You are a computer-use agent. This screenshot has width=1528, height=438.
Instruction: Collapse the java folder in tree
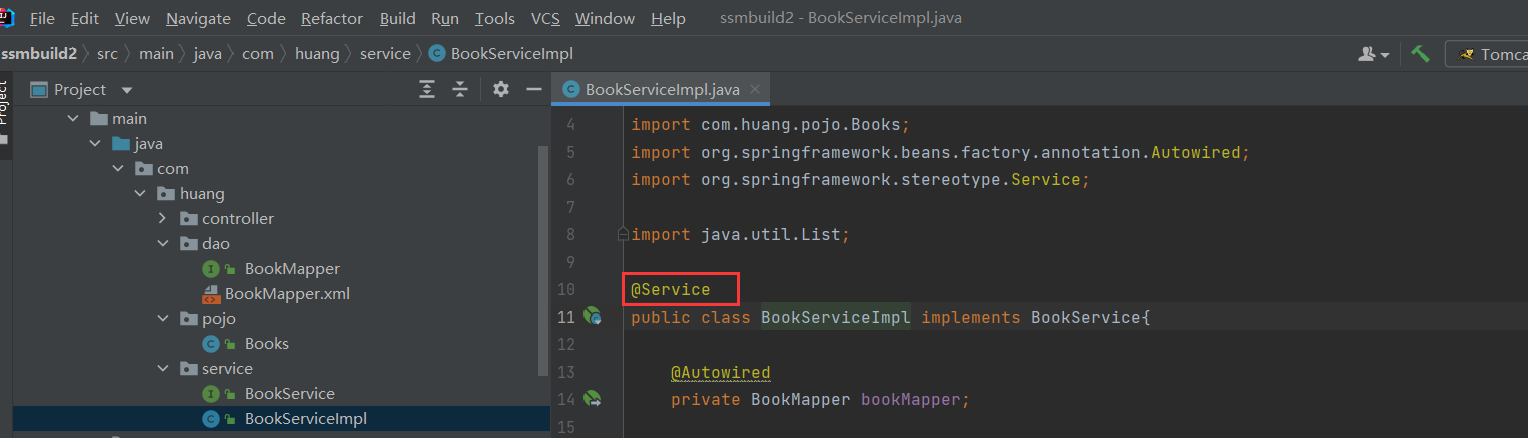(x=96, y=143)
